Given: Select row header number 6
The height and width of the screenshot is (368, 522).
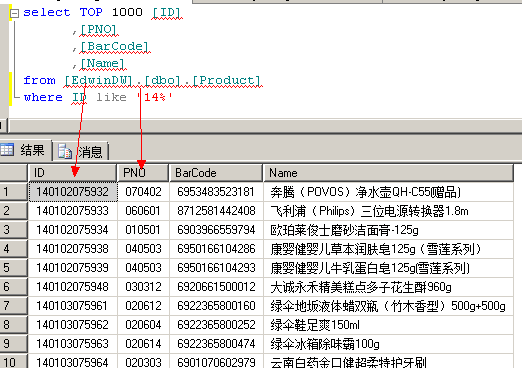Looking at the screenshot, I should 14,287.
